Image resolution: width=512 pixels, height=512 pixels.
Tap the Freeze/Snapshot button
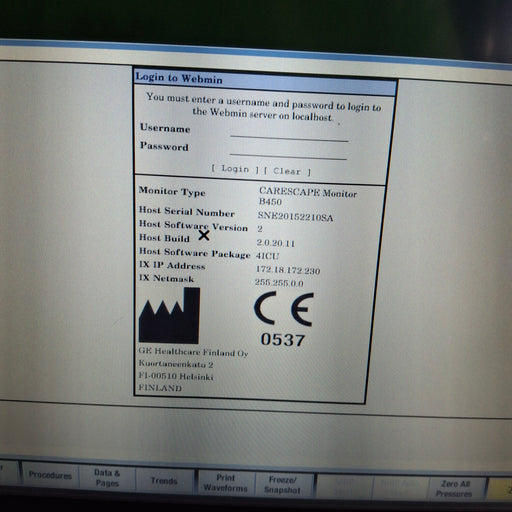click(283, 485)
